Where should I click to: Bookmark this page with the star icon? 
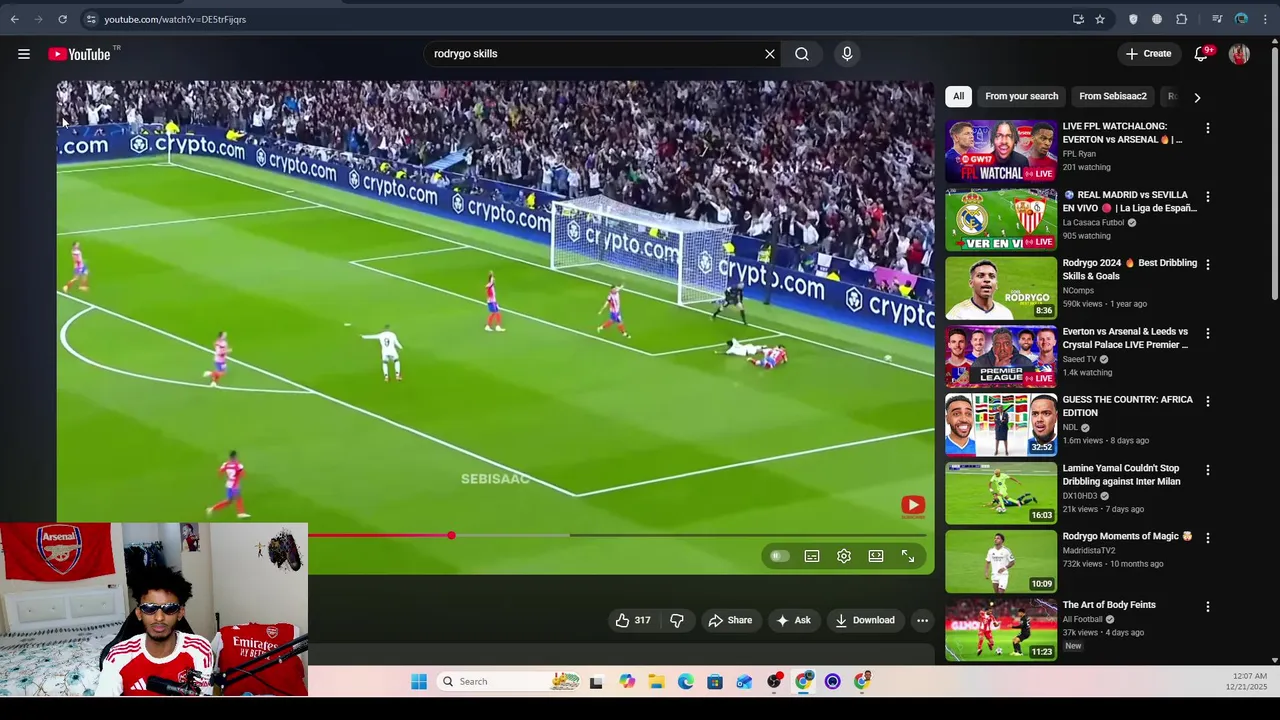tap(1100, 19)
